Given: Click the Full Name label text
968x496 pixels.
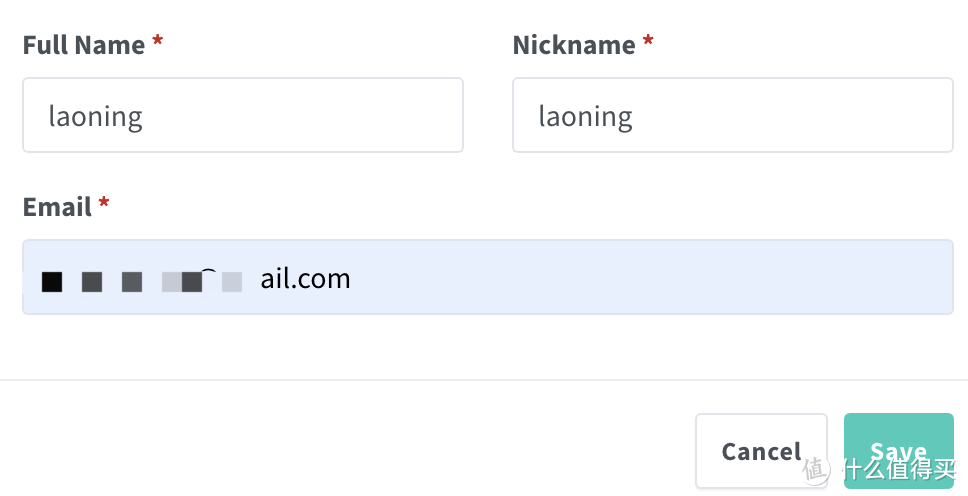Looking at the screenshot, I should pyautogui.click(x=84, y=45).
